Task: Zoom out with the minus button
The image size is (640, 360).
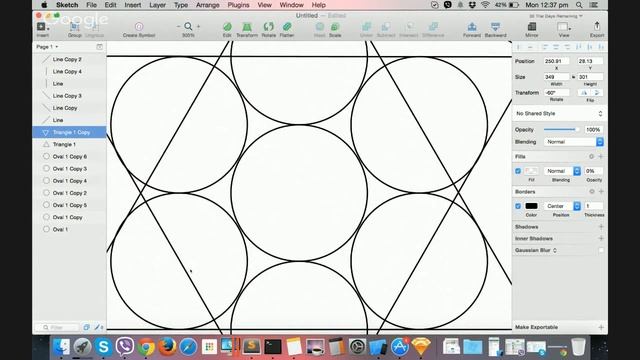Action: pyautogui.click(x=178, y=27)
